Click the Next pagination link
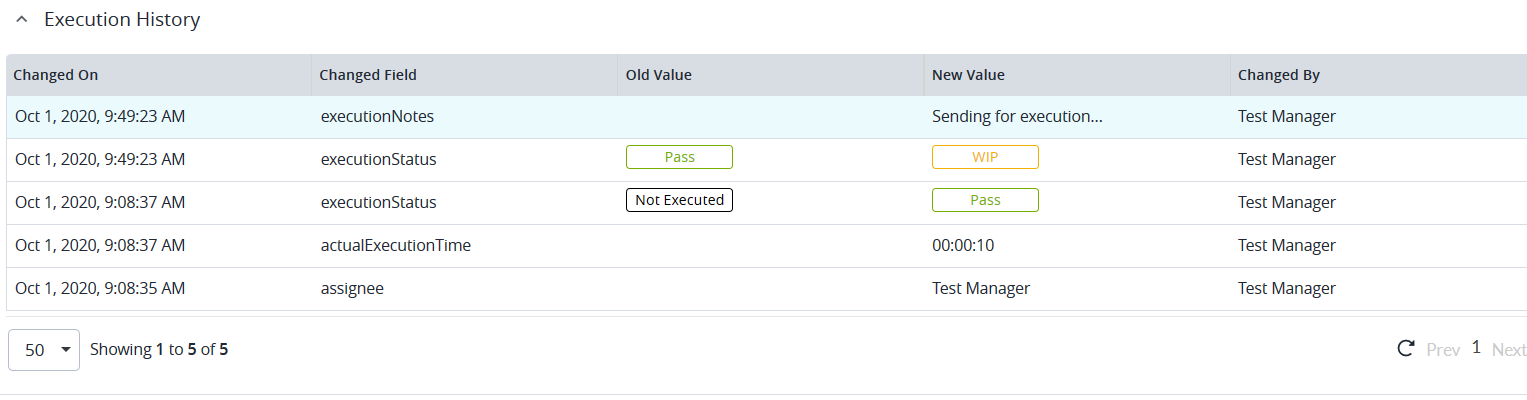Viewport: 1527px width, 400px height. pyautogui.click(x=1508, y=350)
